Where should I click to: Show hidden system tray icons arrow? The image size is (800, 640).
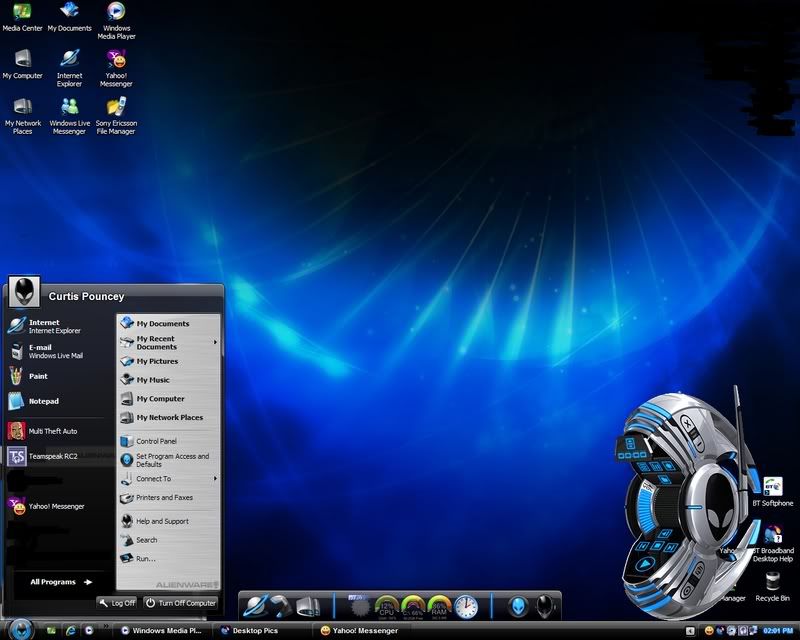[x=690, y=631]
